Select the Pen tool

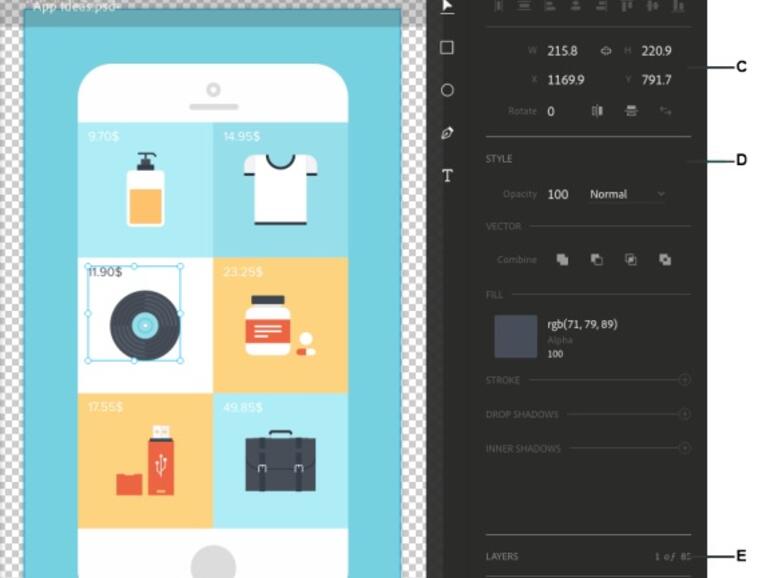point(447,133)
